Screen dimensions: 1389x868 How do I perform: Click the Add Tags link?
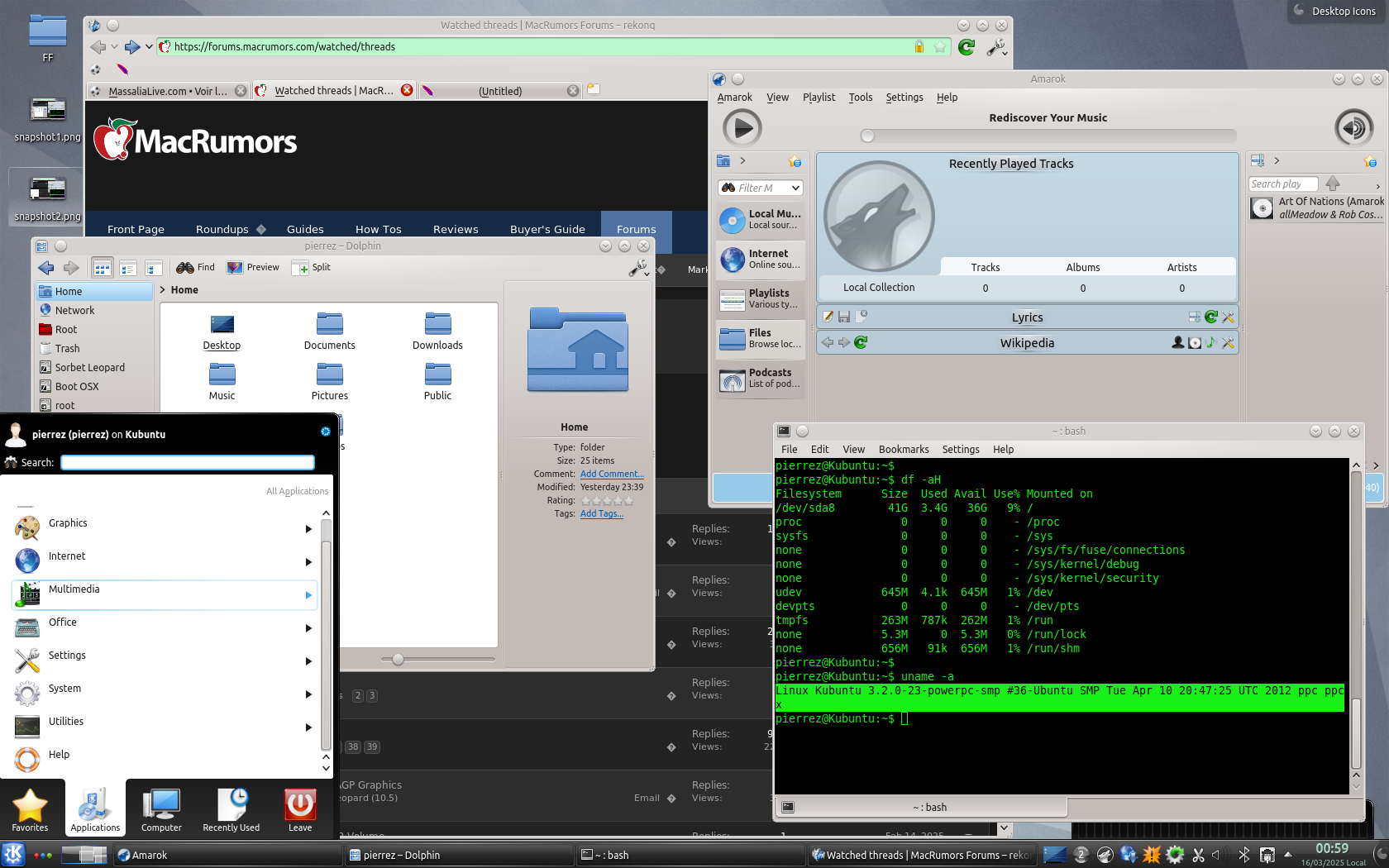(601, 514)
